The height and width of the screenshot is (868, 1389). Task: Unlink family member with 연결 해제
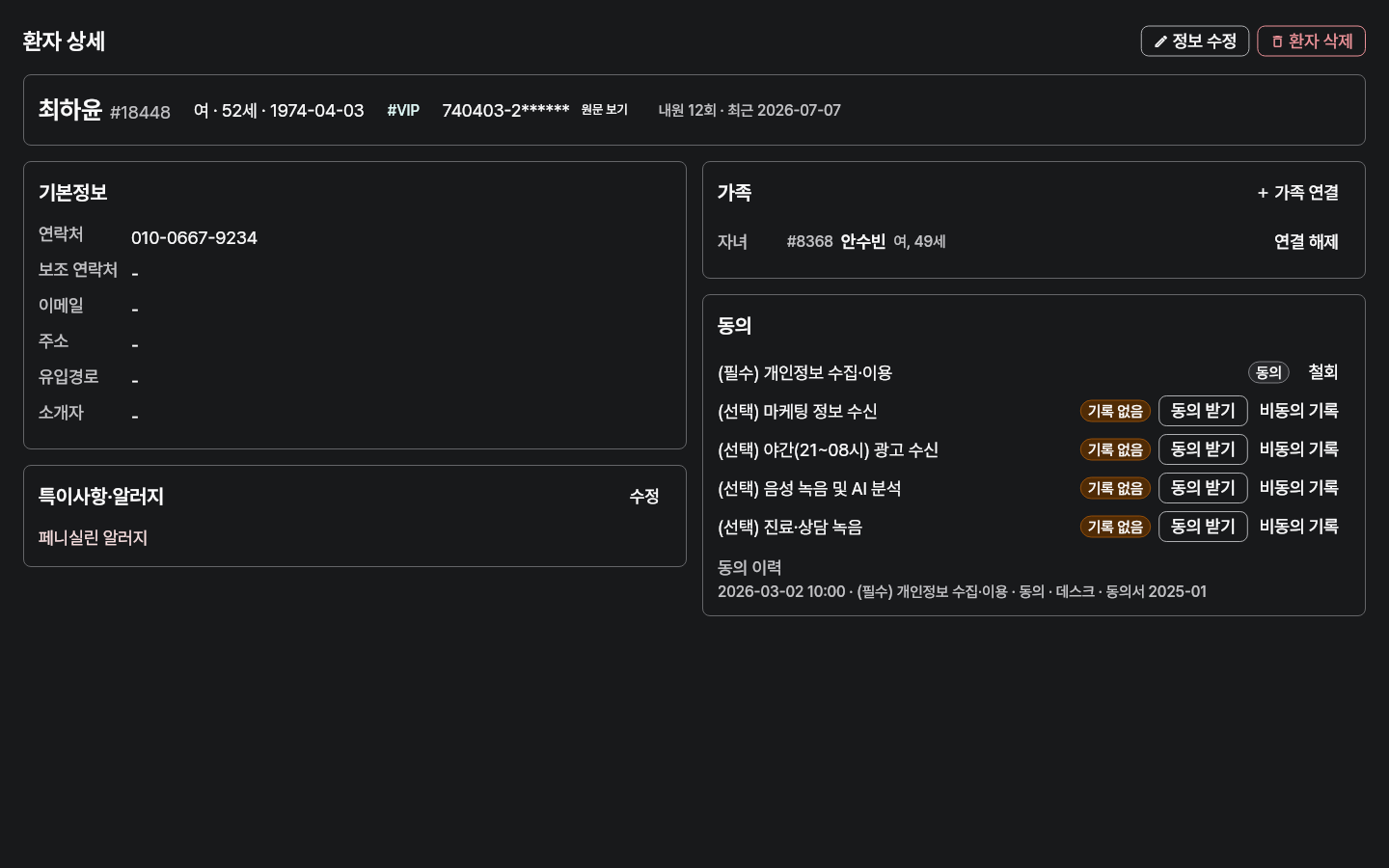pyautogui.click(x=1306, y=242)
